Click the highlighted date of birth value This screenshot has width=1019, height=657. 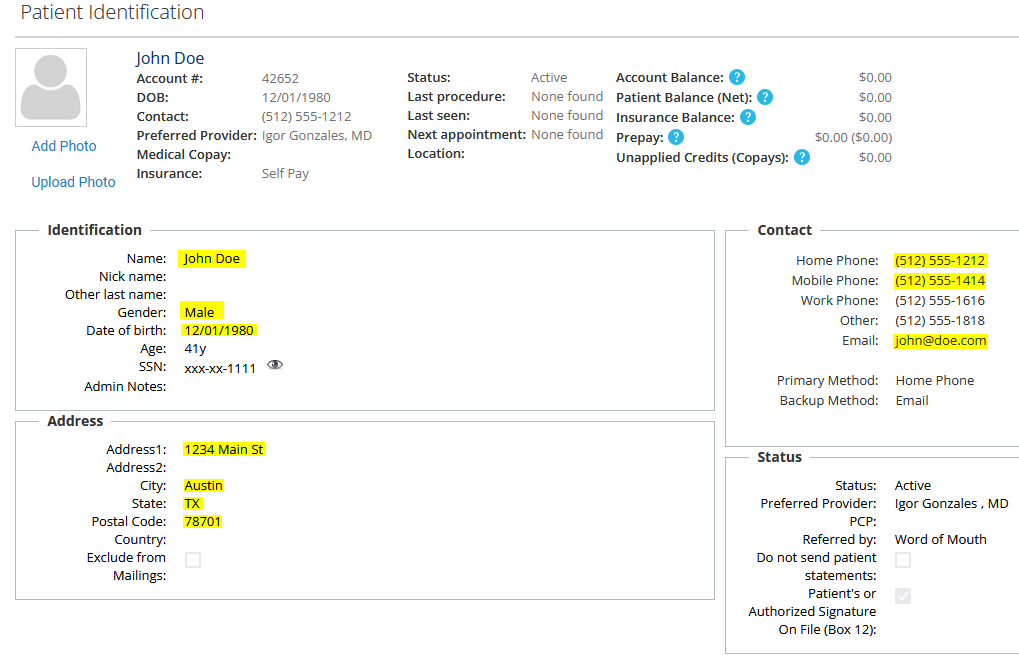click(x=219, y=330)
